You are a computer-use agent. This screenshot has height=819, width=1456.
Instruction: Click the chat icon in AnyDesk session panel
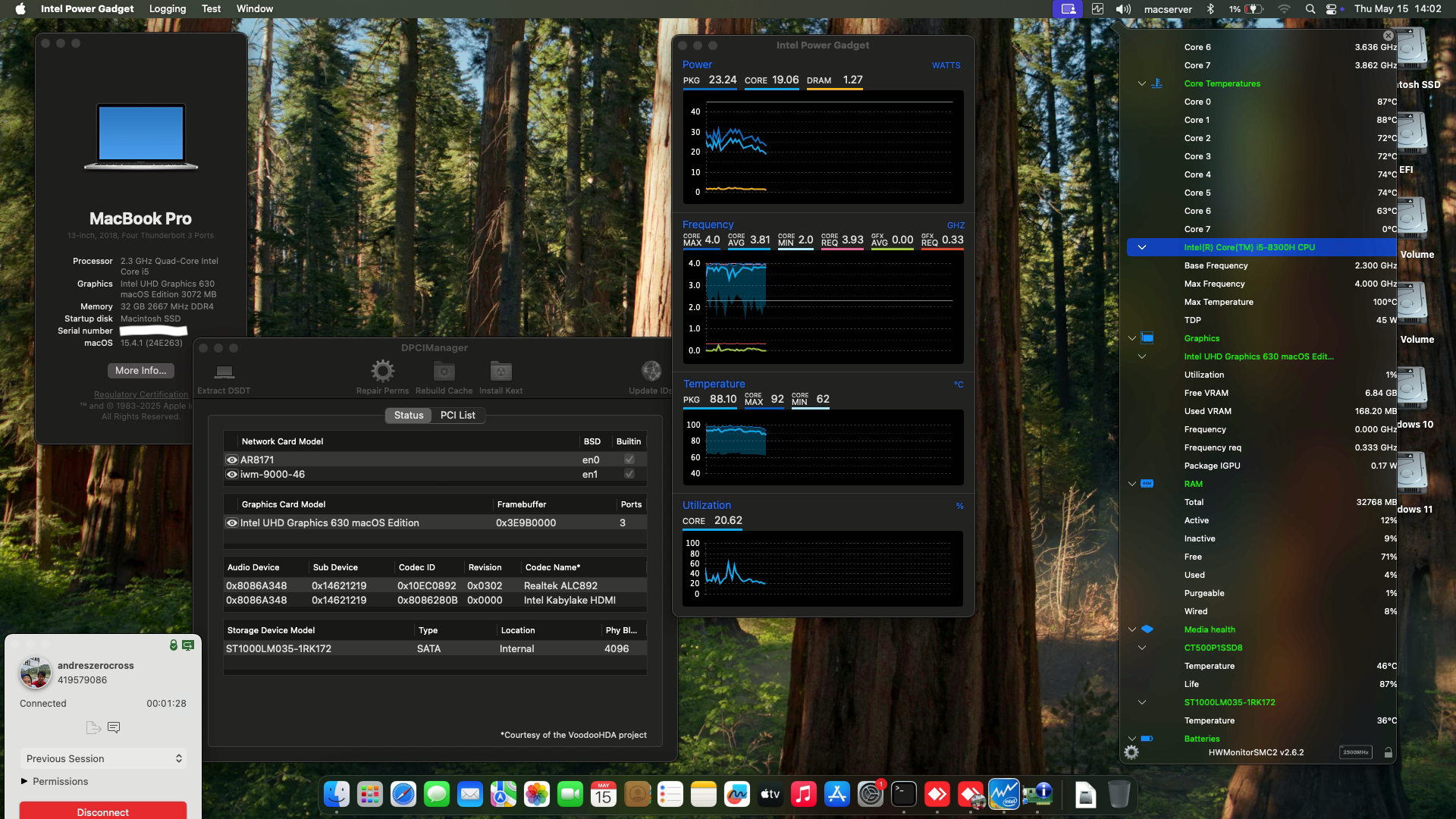pyautogui.click(x=115, y=726)
